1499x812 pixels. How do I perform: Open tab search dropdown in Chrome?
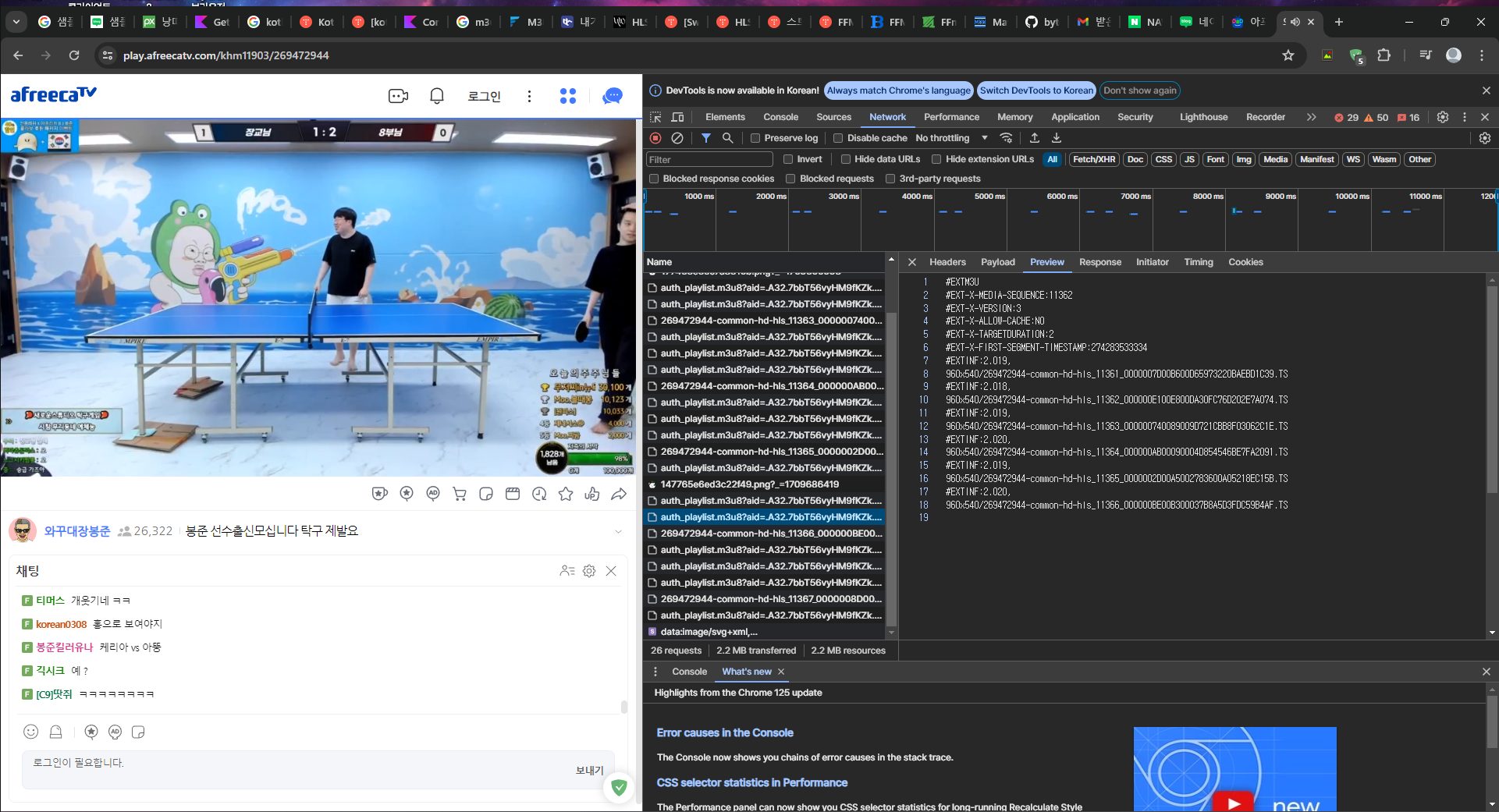[x=16, y=22]
